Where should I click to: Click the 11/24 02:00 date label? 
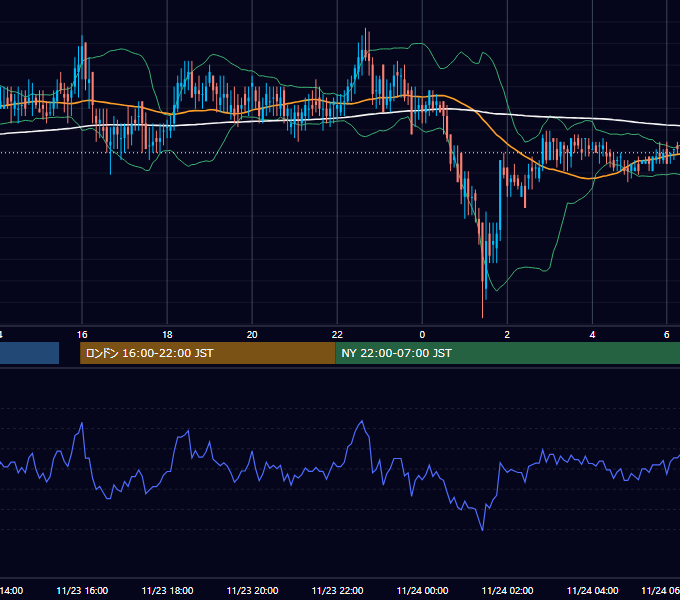click(x=507, y=590)
